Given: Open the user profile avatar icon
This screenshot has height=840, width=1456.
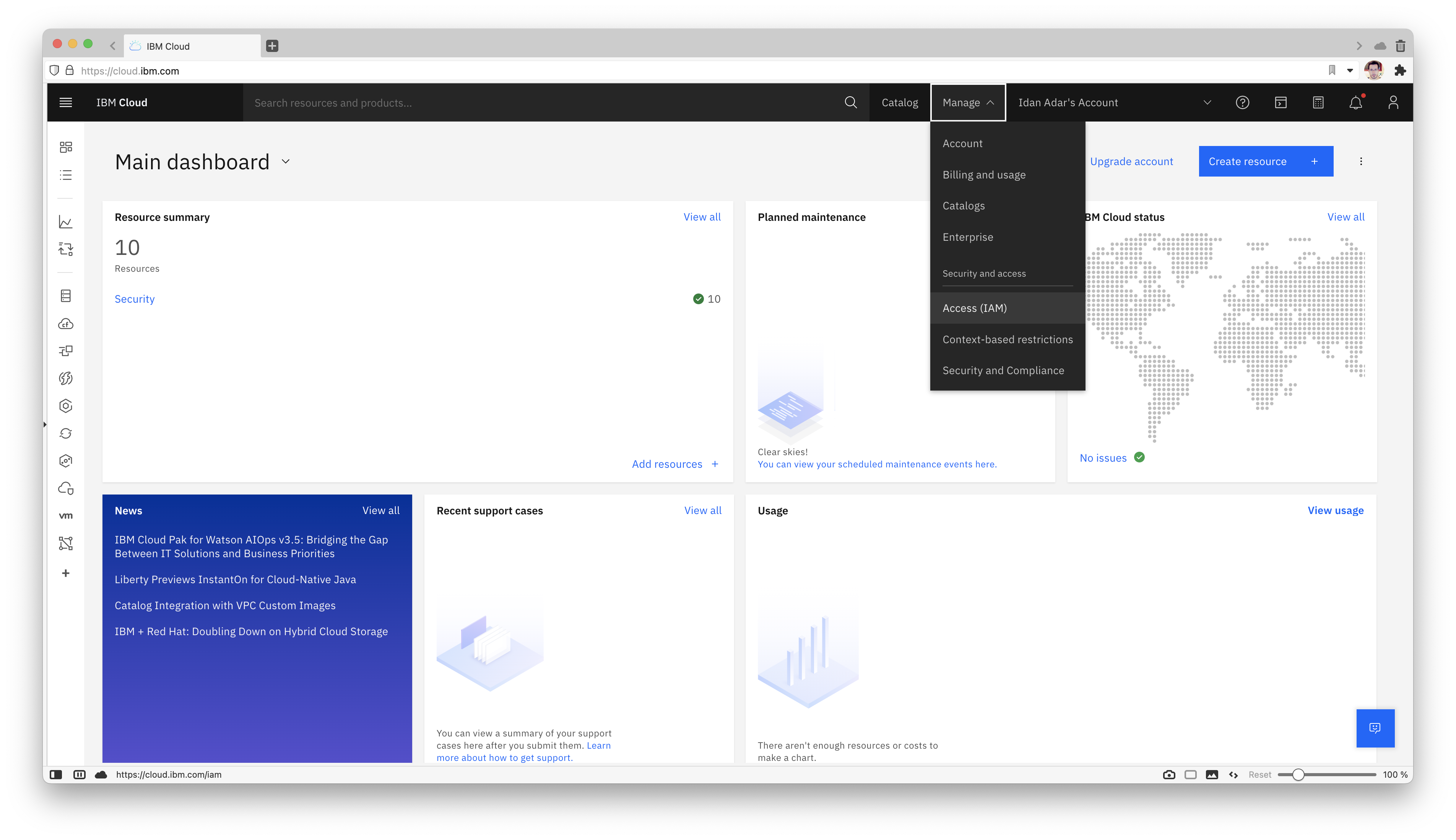Looking at the screenshot, I should pyautogui.click(x=1393, y=102).
